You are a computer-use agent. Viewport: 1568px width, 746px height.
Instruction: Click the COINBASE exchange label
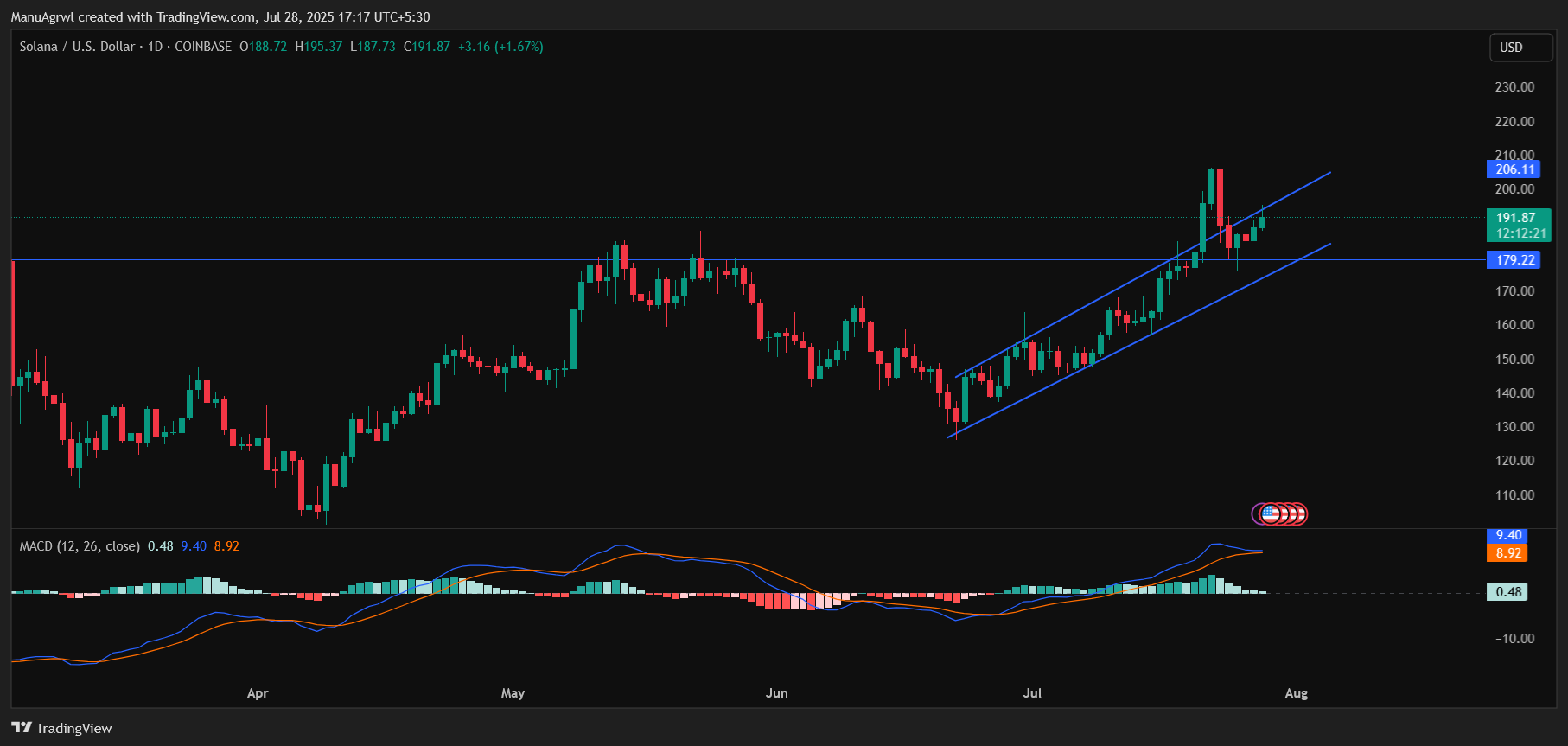[203, 47]
